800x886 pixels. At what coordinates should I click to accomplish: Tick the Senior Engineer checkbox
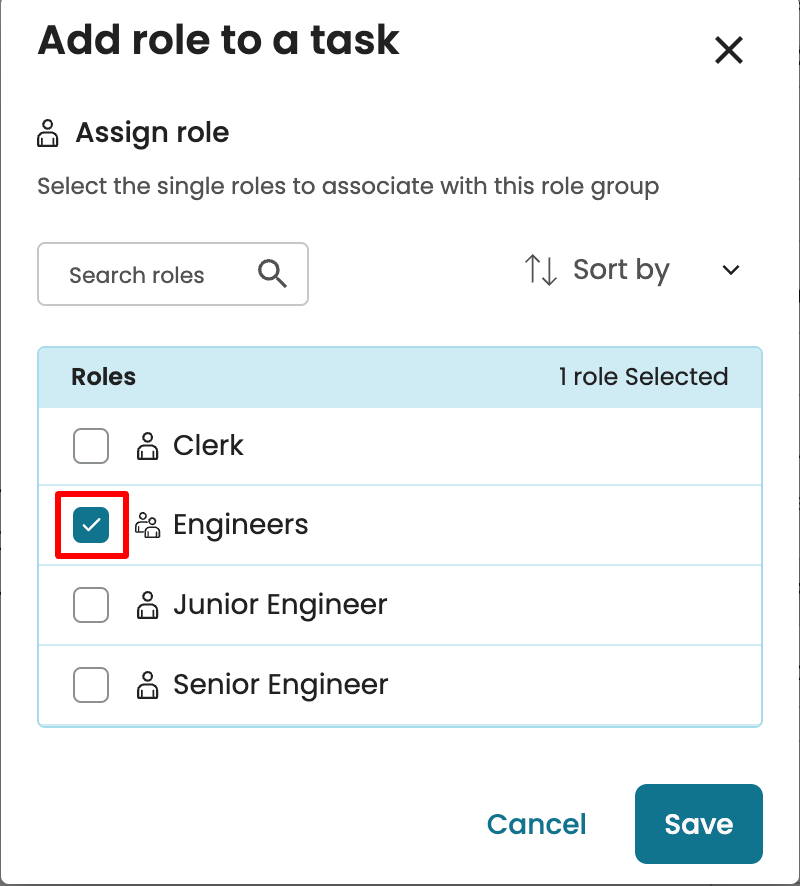click(x=91, y=685)
